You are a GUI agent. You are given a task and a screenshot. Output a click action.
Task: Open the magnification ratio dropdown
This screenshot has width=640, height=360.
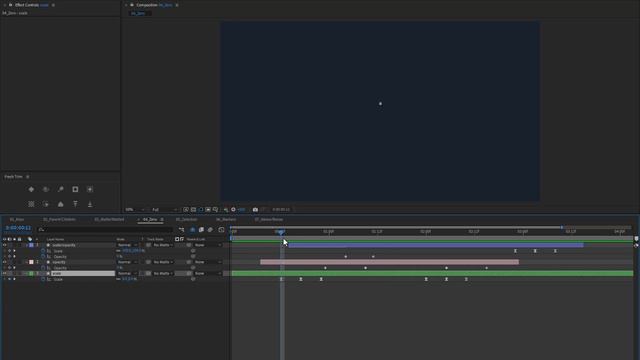click(x=135, y=209)
